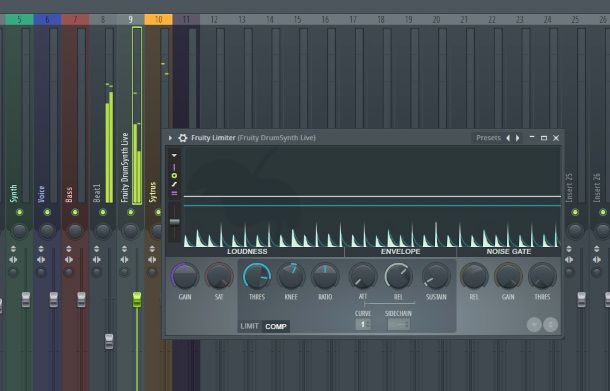The image size is (610, 391).
Task: Click the Synth track volume fader
Action: pyautogui.click(x=26, y=299)
